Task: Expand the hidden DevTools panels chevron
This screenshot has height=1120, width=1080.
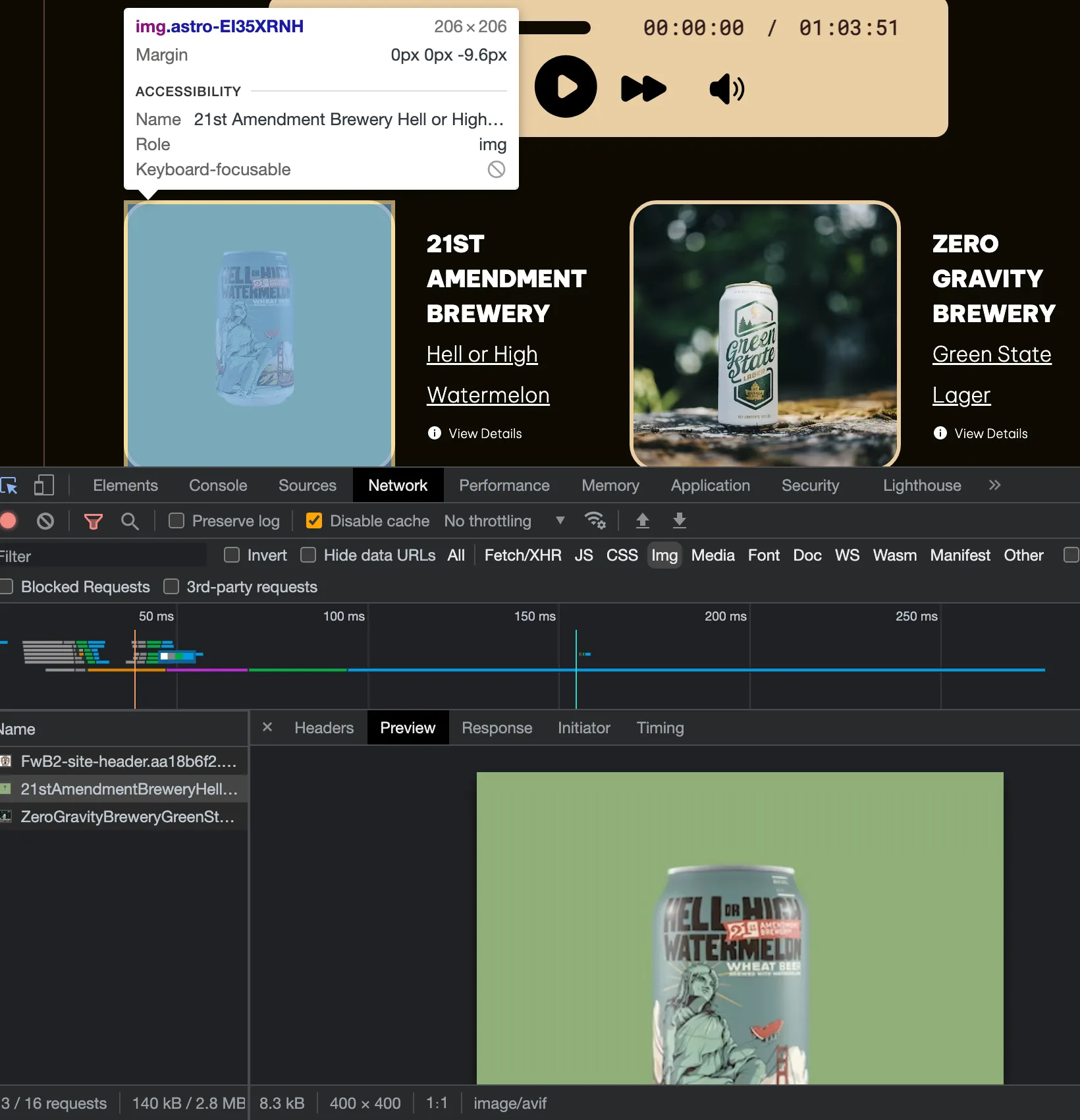Action: point(994,486)
